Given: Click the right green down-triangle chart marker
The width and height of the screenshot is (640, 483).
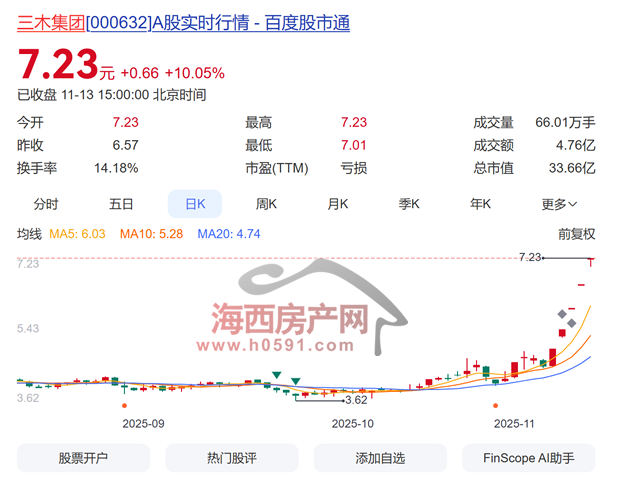Looking at the screenshot, I should coord(297,381).
